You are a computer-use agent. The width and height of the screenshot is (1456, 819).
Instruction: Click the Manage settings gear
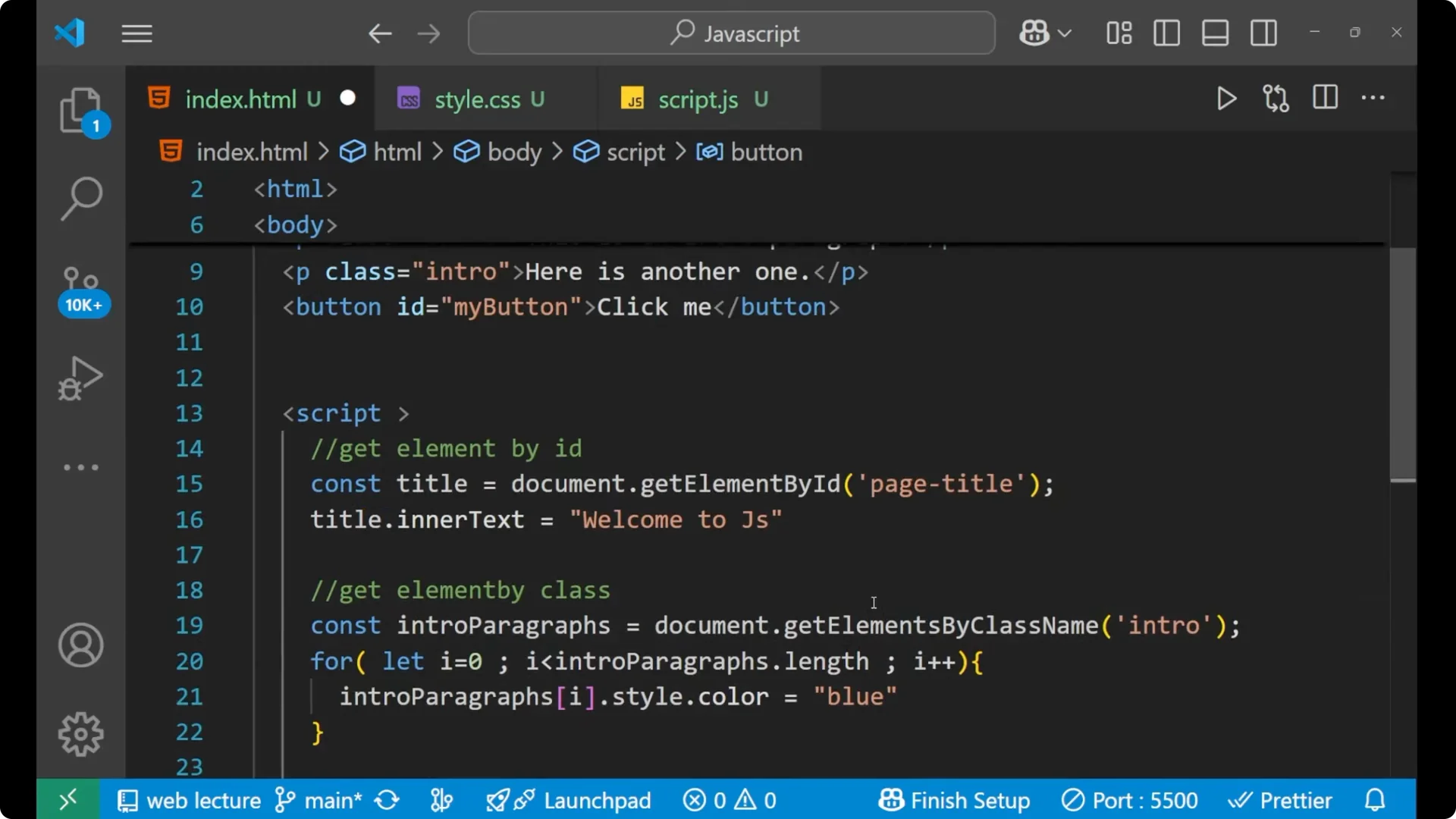[x=80, y=733]
